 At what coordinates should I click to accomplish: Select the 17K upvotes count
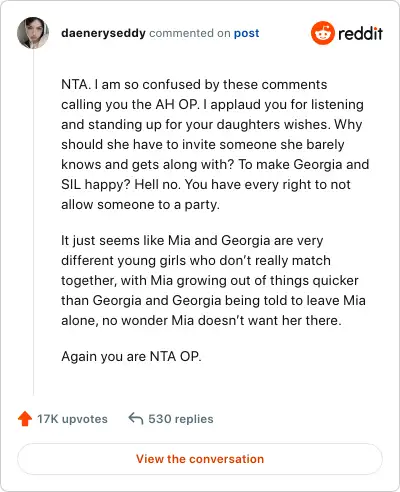(72, 419)
